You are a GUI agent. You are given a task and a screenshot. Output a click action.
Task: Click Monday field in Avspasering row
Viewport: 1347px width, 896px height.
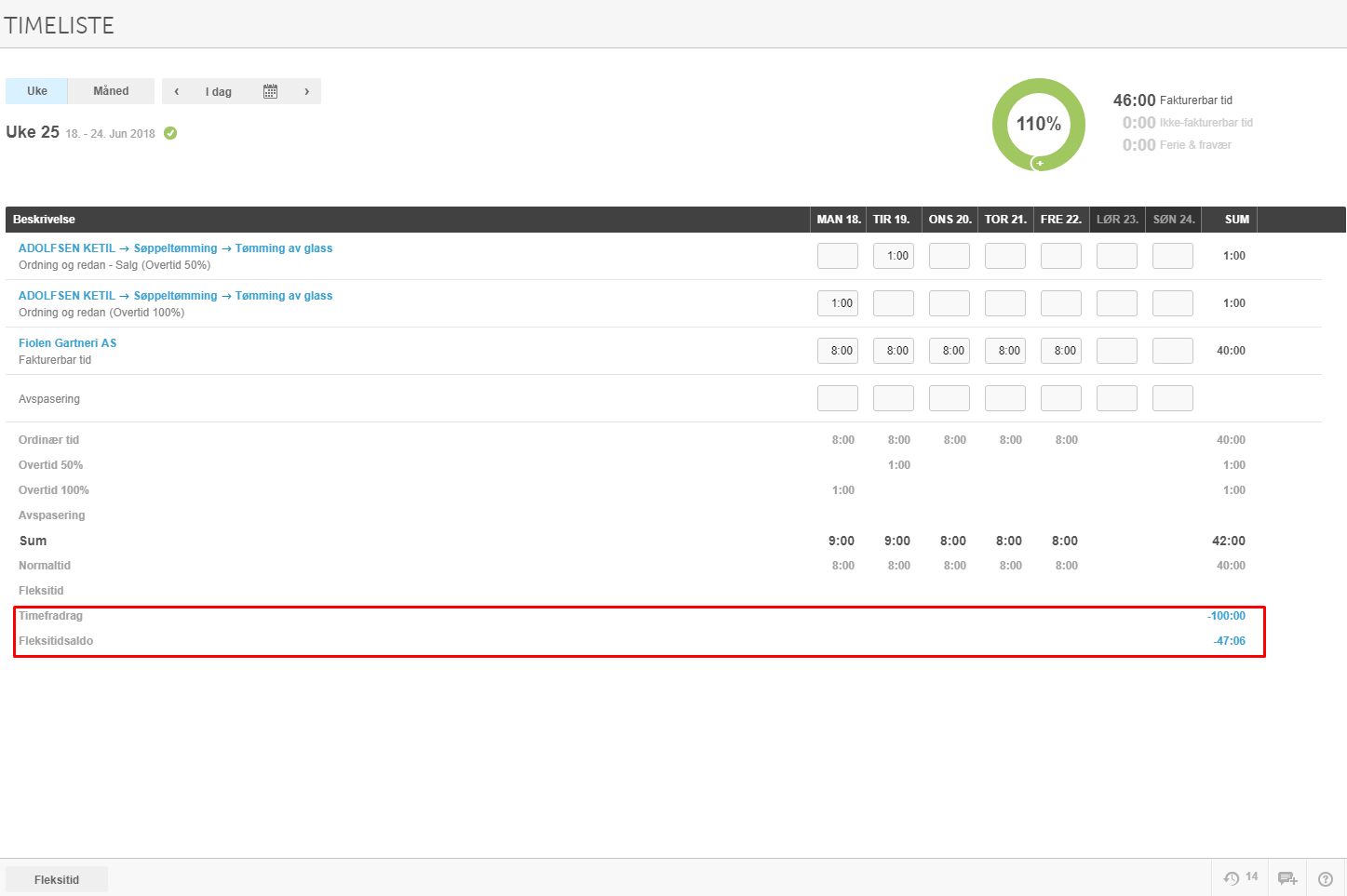tap(838, 398)
